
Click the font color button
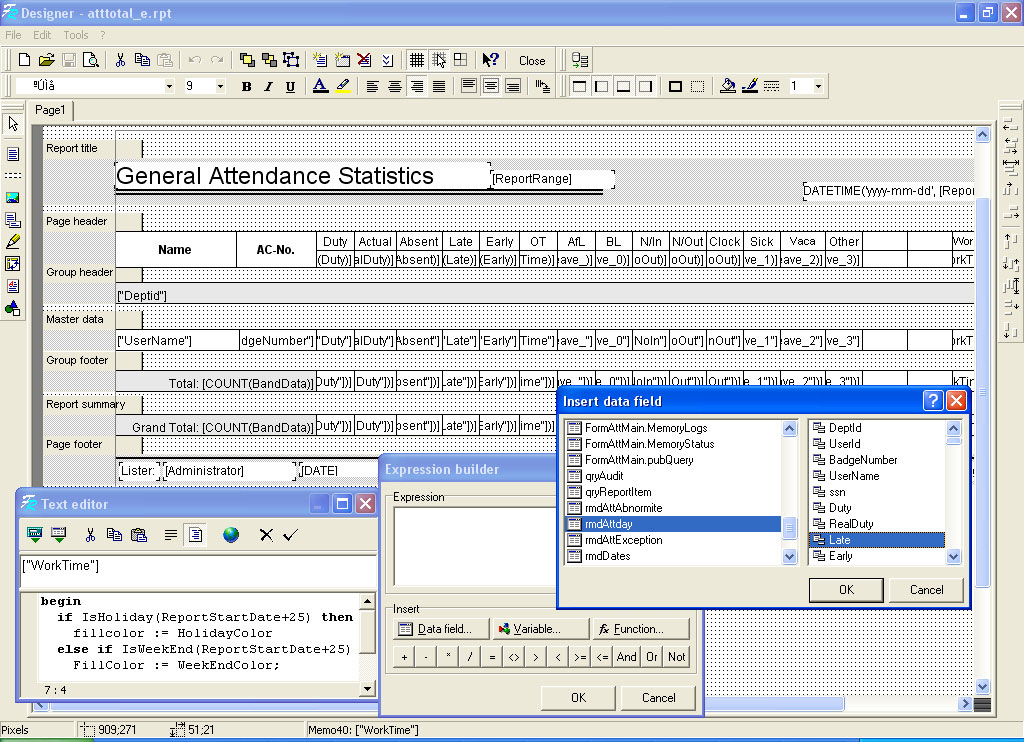[x=320, y=87]
